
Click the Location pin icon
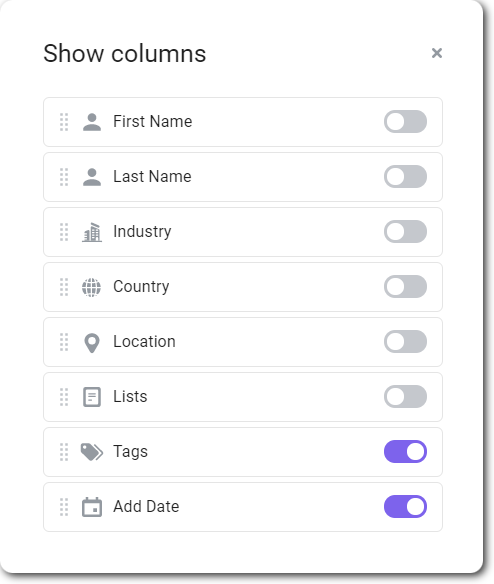click(92, 343)
